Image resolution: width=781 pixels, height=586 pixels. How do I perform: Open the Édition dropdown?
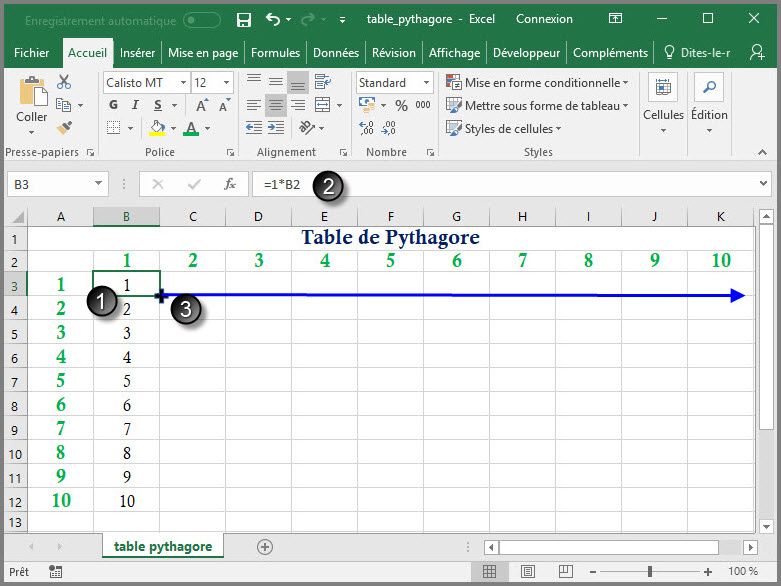pos(709,104)
